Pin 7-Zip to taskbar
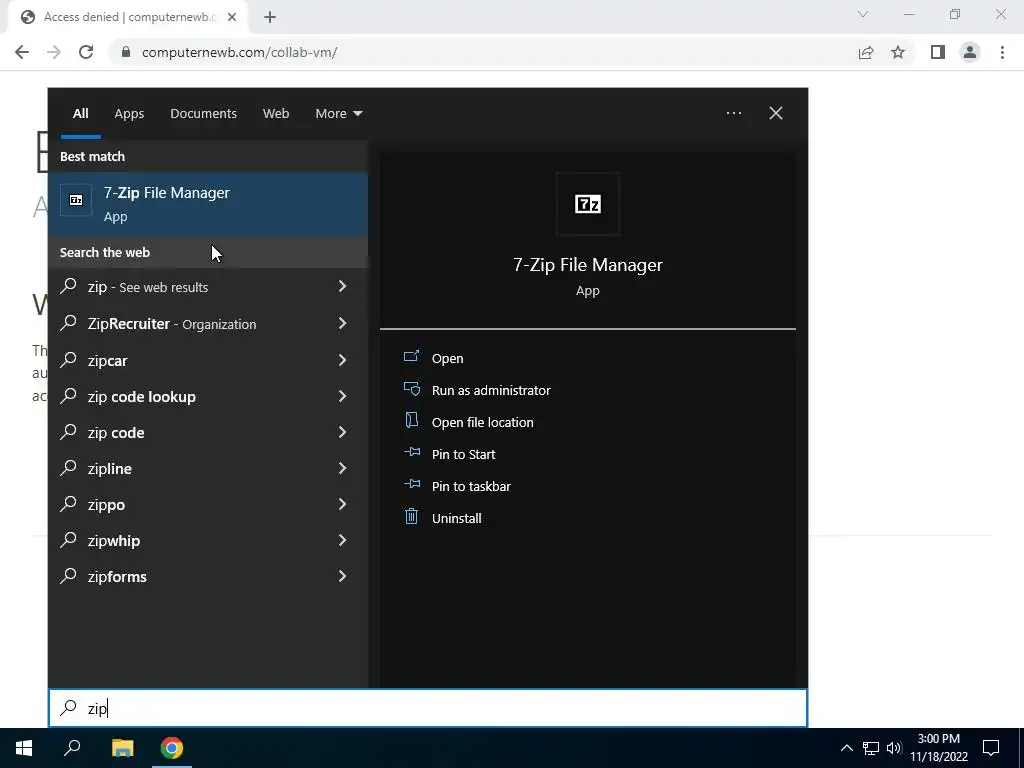1024x768 pixels. tap(472, 487)
